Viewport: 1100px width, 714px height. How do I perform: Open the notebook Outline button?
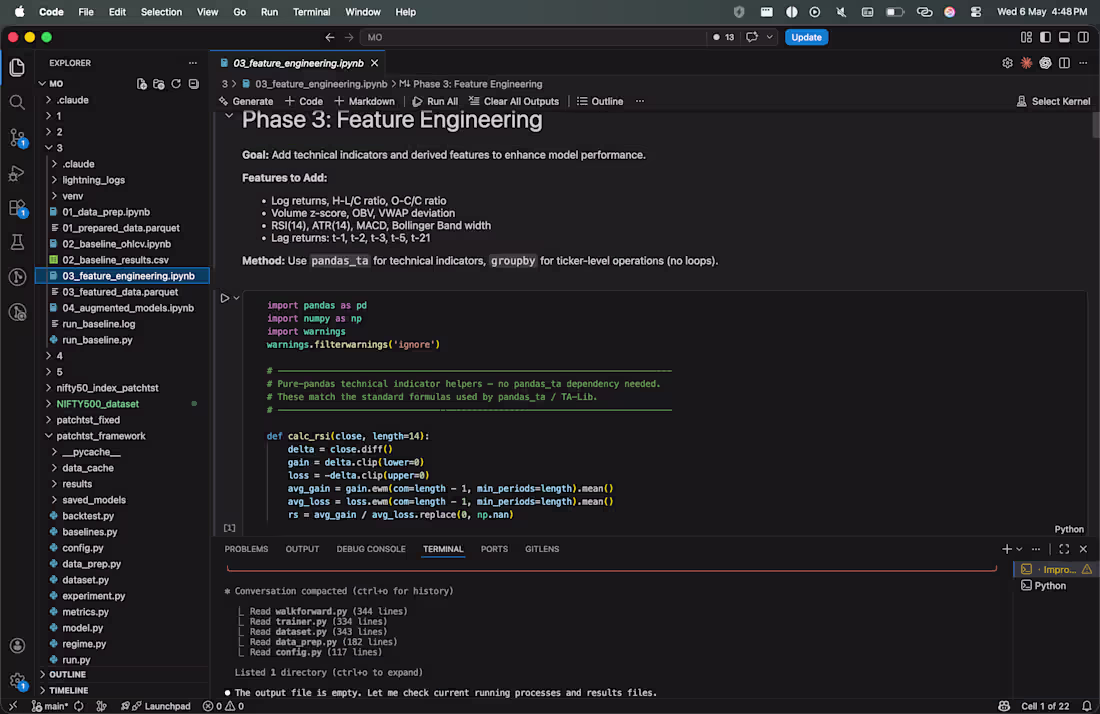[x=600, y=101]
